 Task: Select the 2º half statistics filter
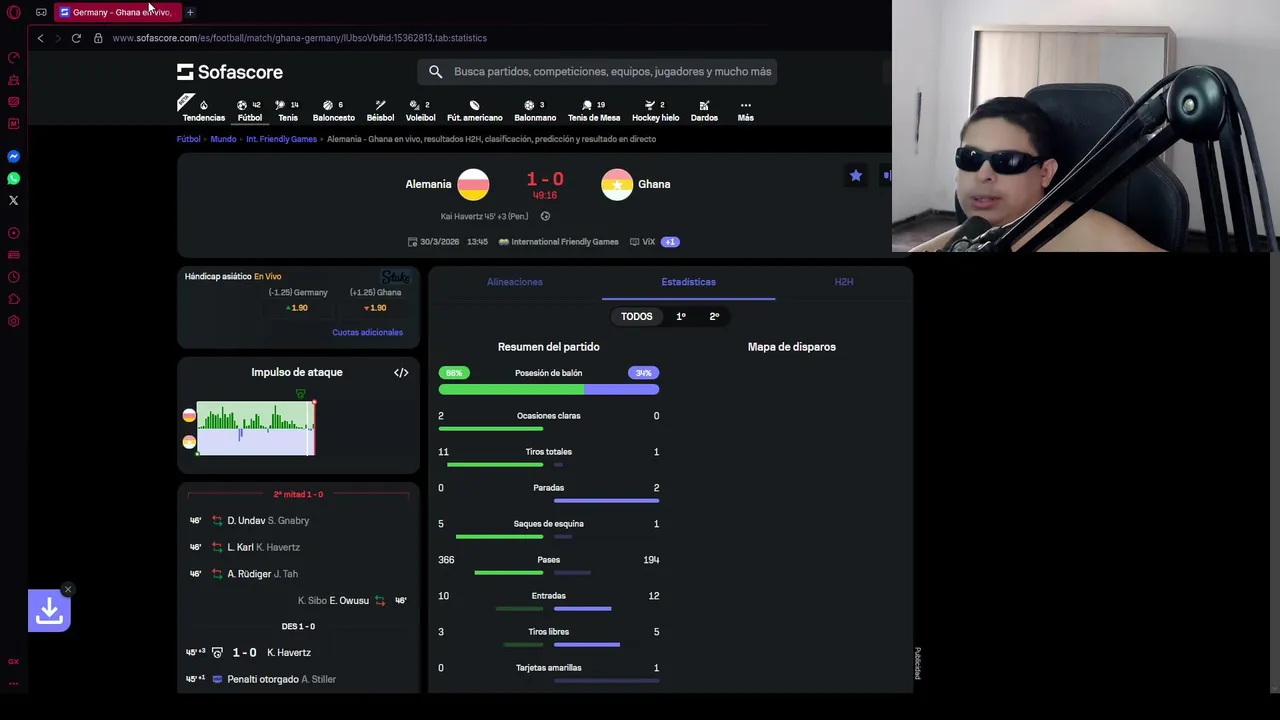click(x=714, y=316)
